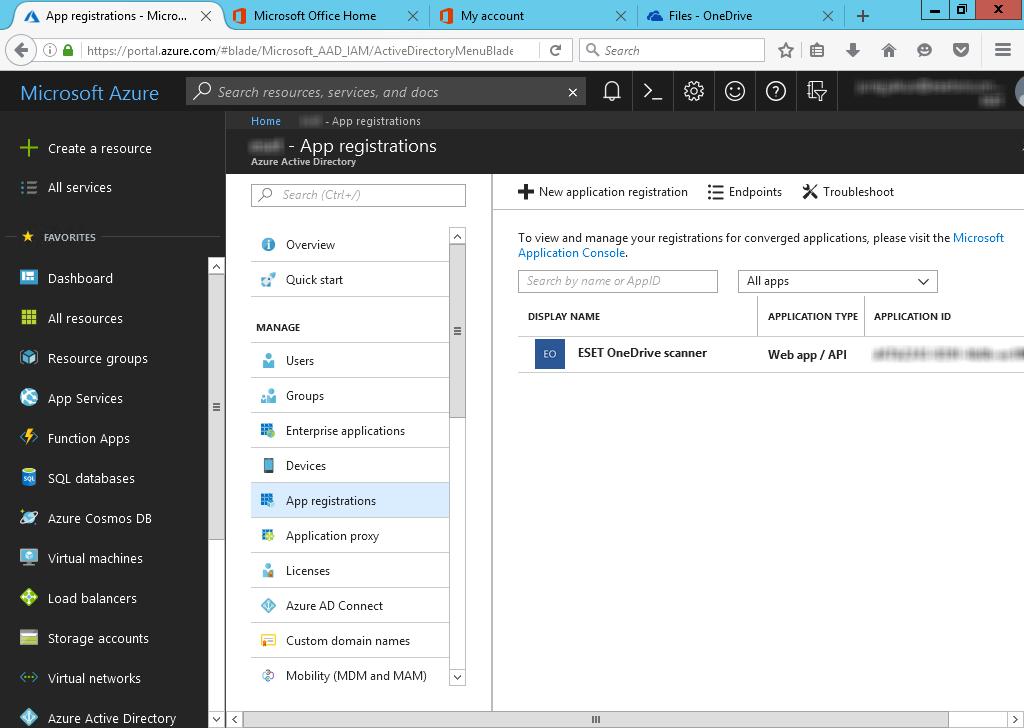Go to the browser home page
1024x728 pixels.
tap(888, 50)
